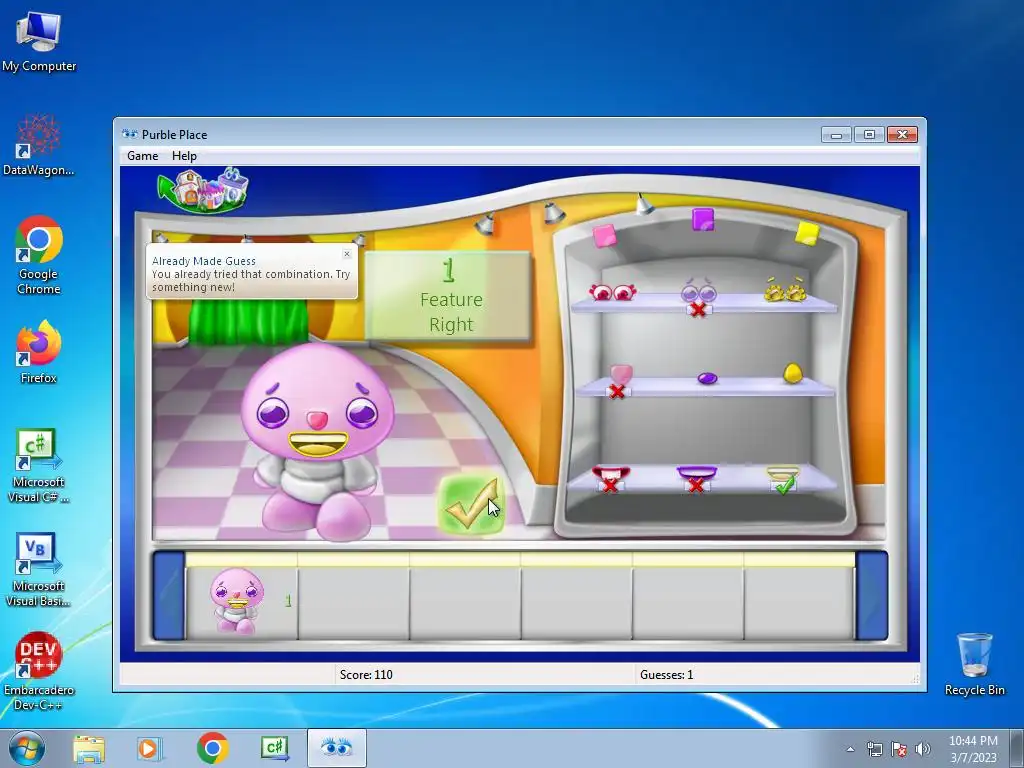Submit guess with the green checkmark button
The height and width of the screenshot is (768, 1024).
click(x=472, y=505)
